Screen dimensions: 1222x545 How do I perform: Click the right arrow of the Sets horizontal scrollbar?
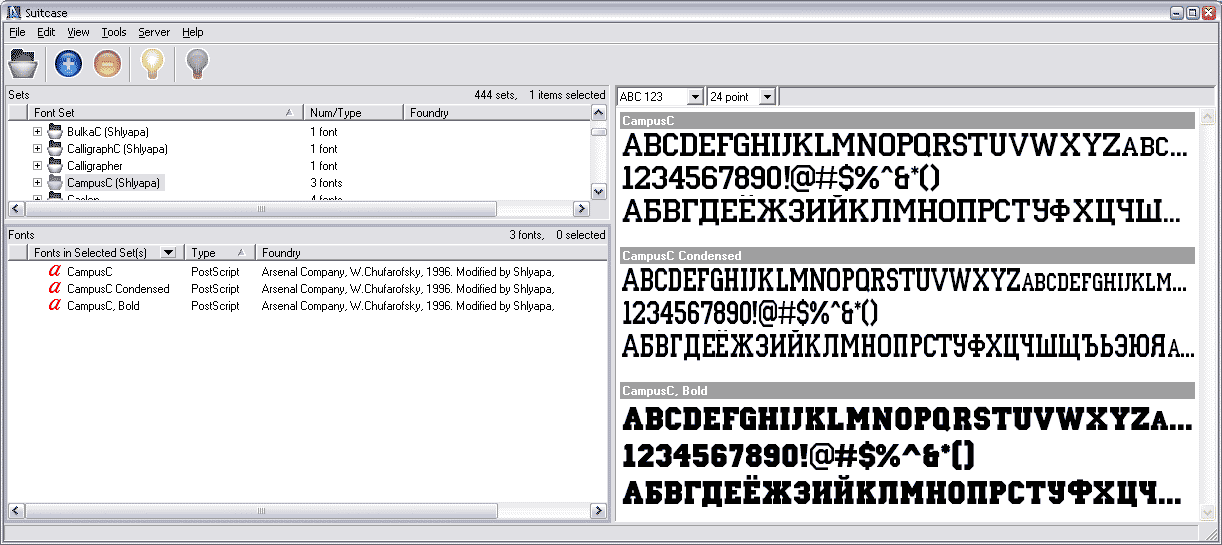(581, 209)
